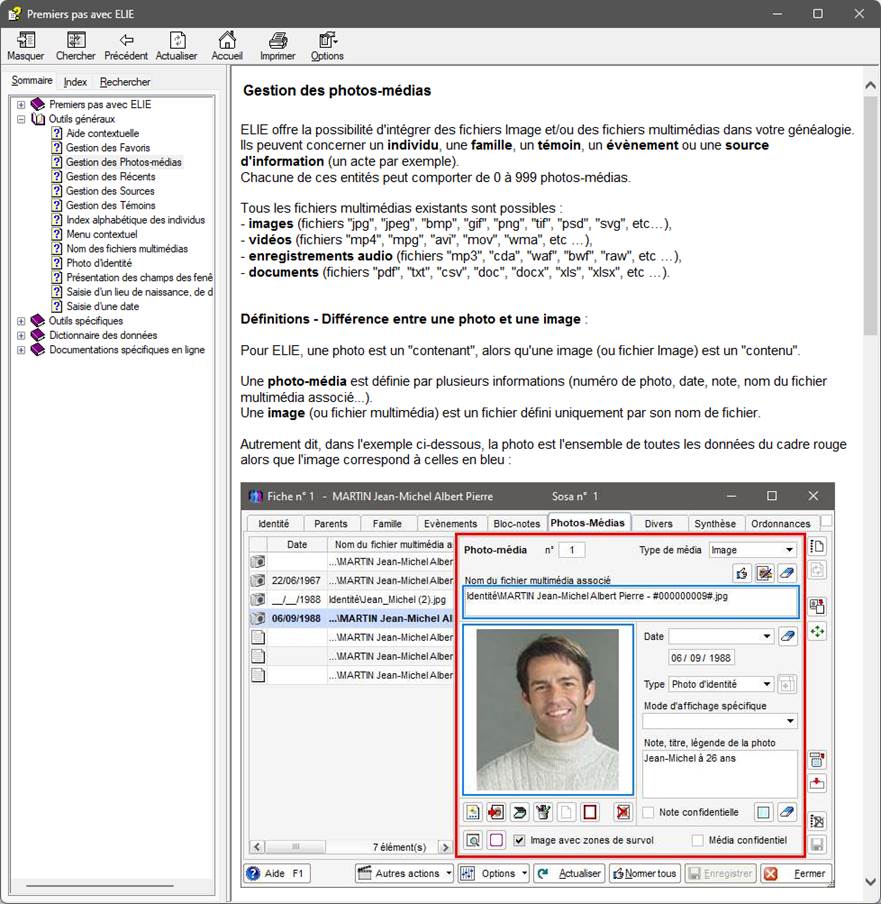Viewport: 881px width, 904px height.
Task: Click the red X delete icon under the photo
Action: [623, 812]
